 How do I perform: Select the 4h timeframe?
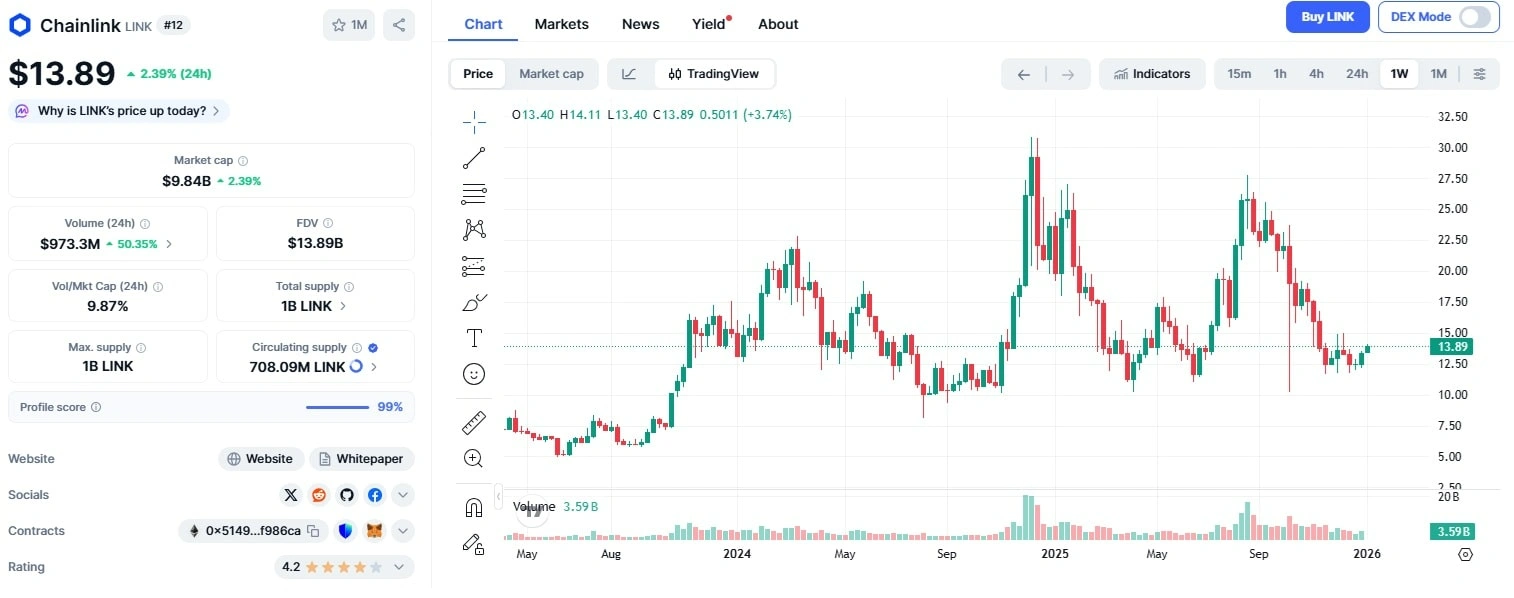(1316, 74)
